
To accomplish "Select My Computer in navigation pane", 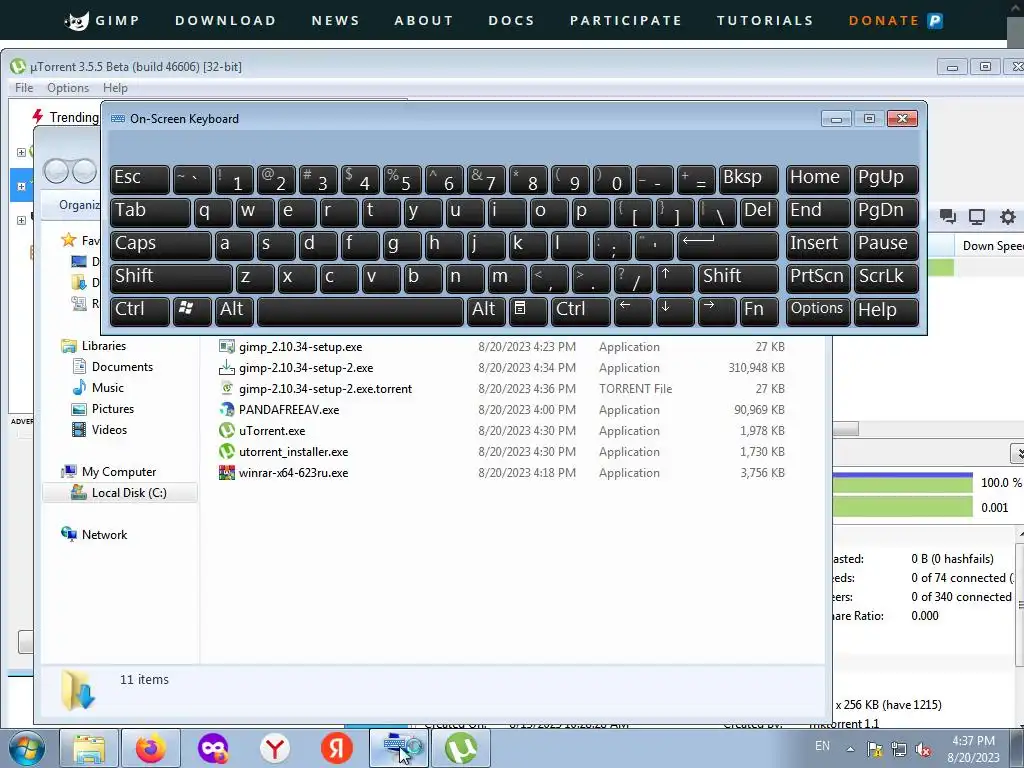I will pos(119,471).
